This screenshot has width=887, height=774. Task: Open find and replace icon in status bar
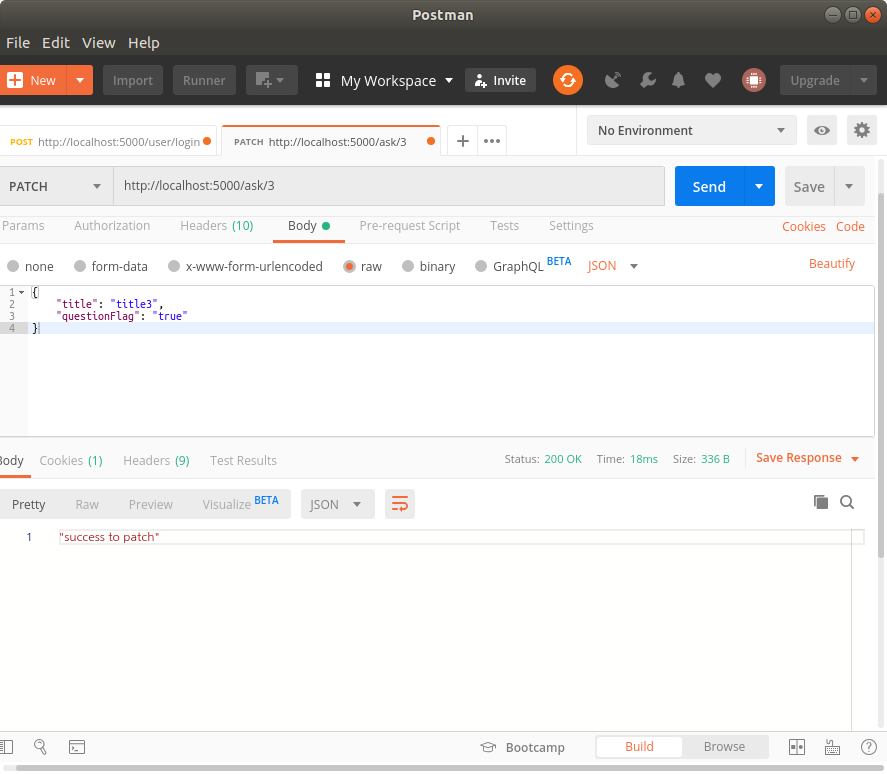coord(40,747)
